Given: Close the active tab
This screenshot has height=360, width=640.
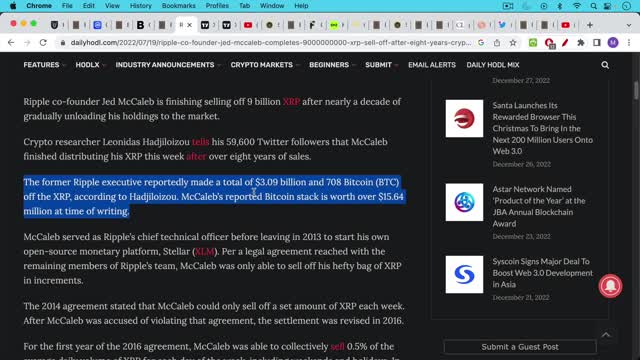Looking at the screenshot, I should [189, 25].
